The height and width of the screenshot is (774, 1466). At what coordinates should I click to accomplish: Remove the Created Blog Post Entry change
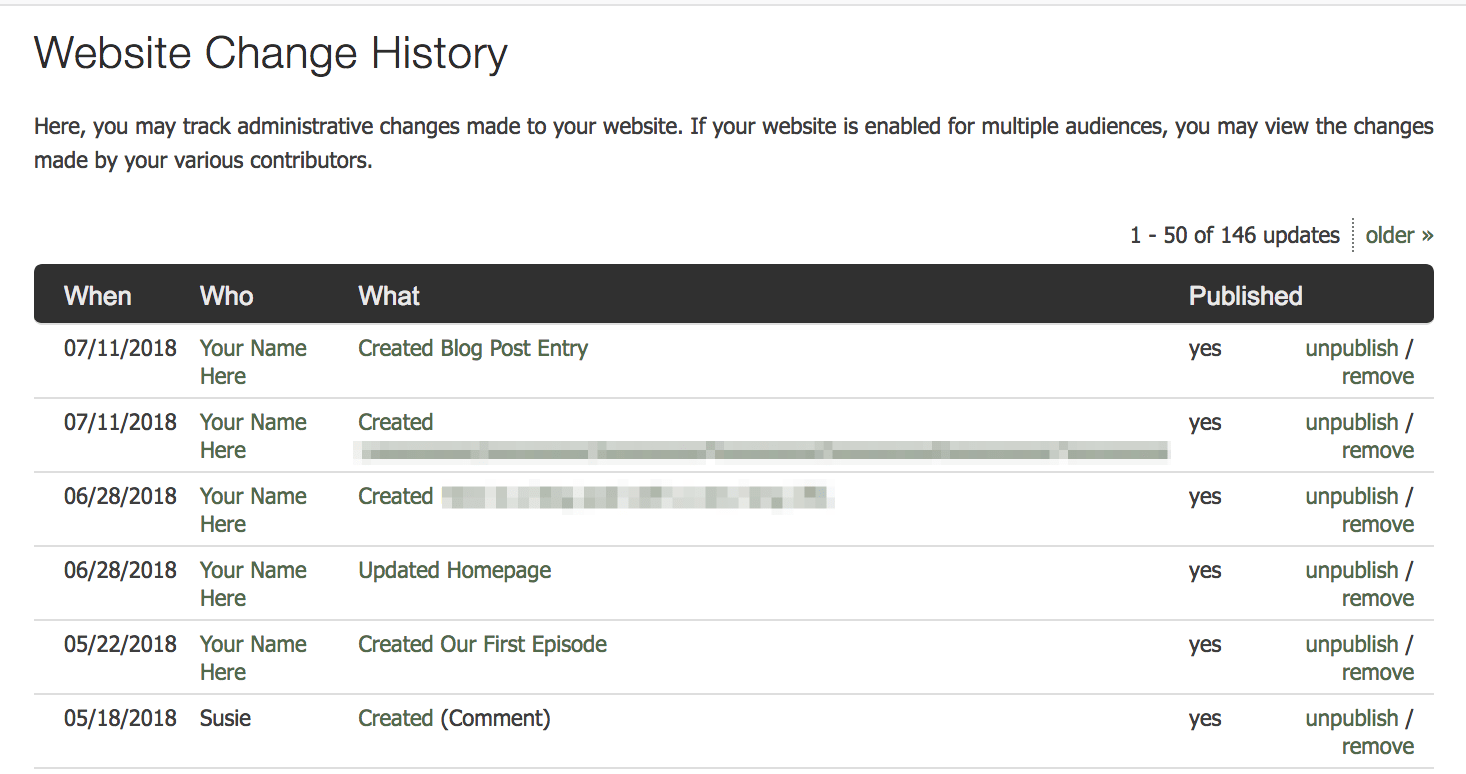(x=1378, y=376)
